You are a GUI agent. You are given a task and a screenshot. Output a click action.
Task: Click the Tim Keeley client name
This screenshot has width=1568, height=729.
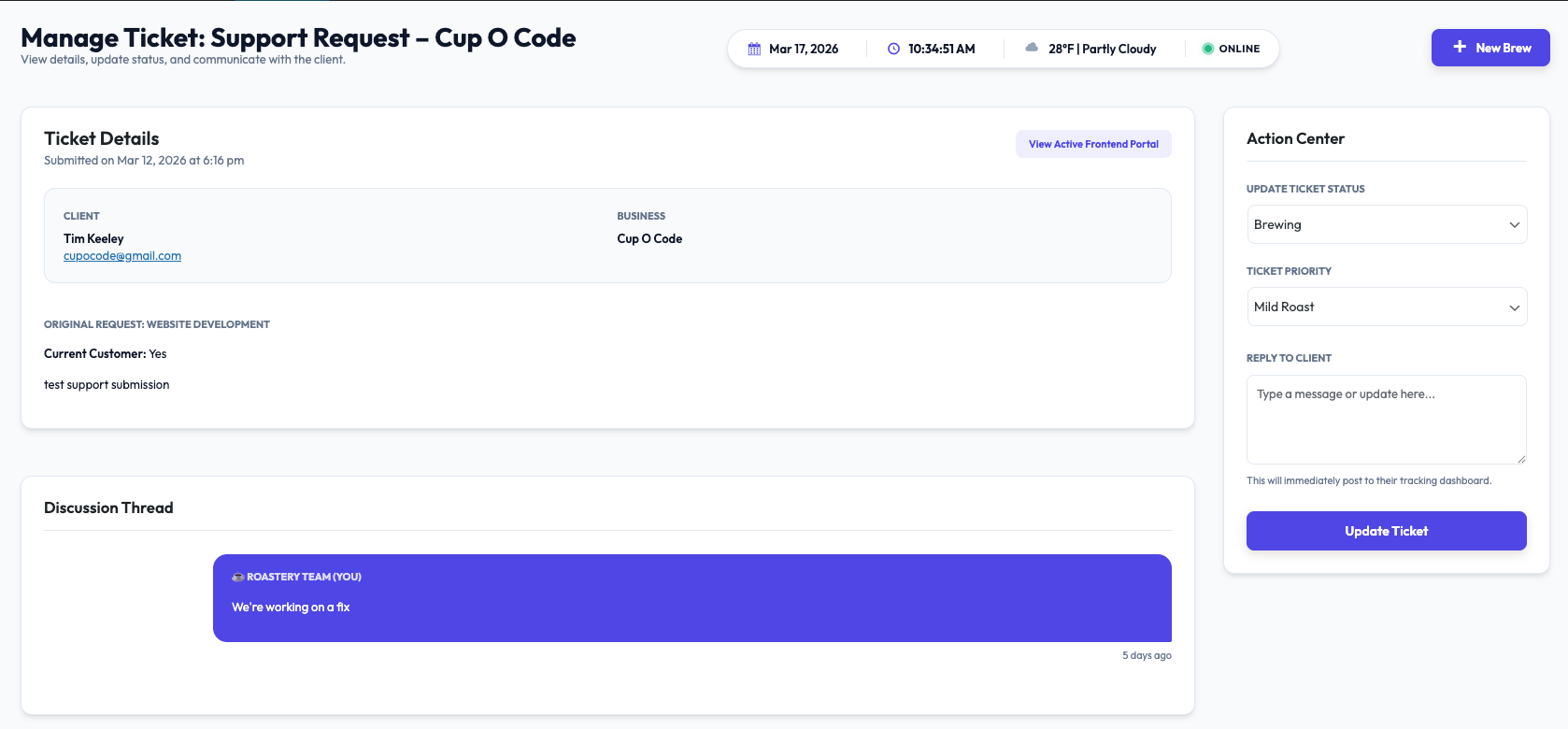click(x=93, y=239)
